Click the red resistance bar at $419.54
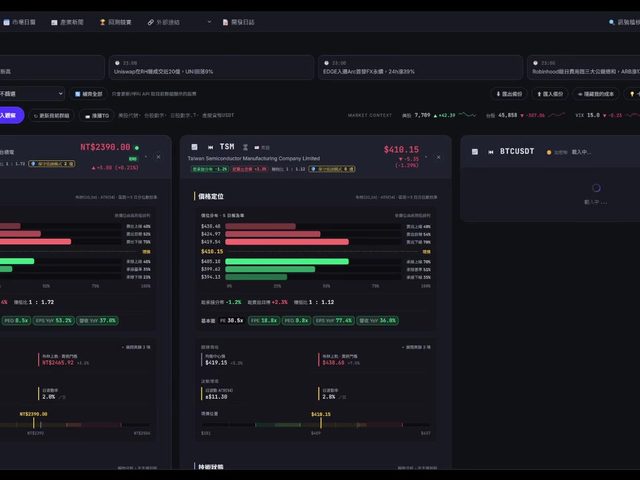 (287, 242)
